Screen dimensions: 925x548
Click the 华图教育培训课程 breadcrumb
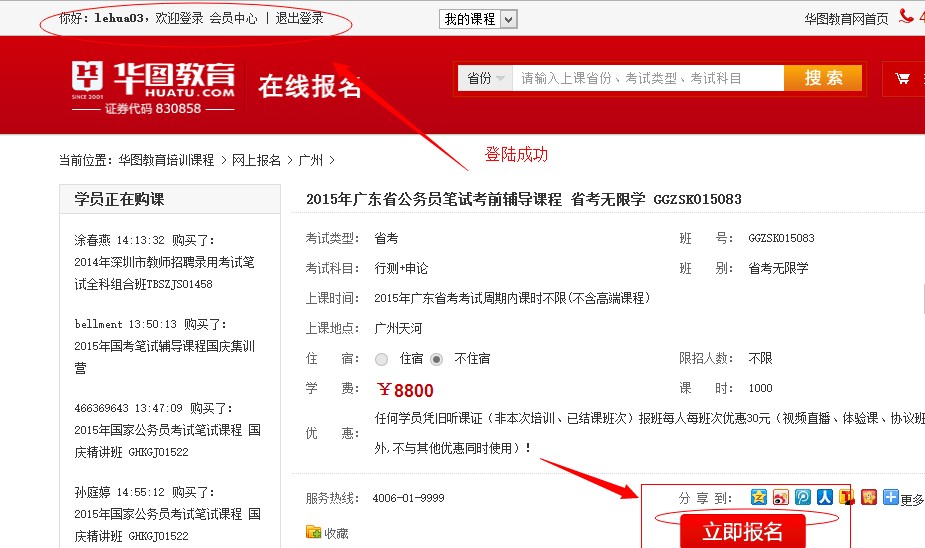(x=166, y=160)
